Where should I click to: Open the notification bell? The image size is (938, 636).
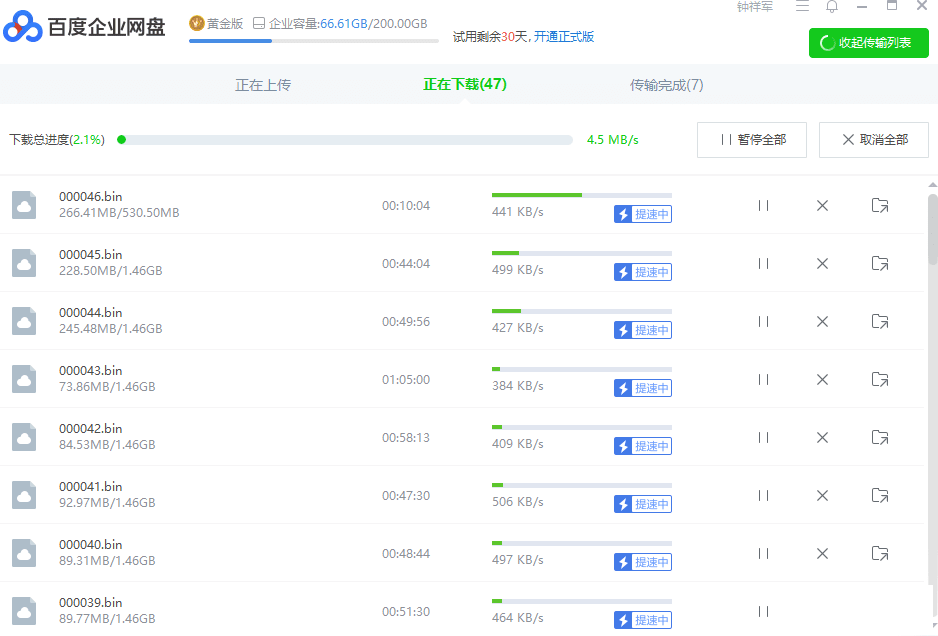(x=832, y=7)
